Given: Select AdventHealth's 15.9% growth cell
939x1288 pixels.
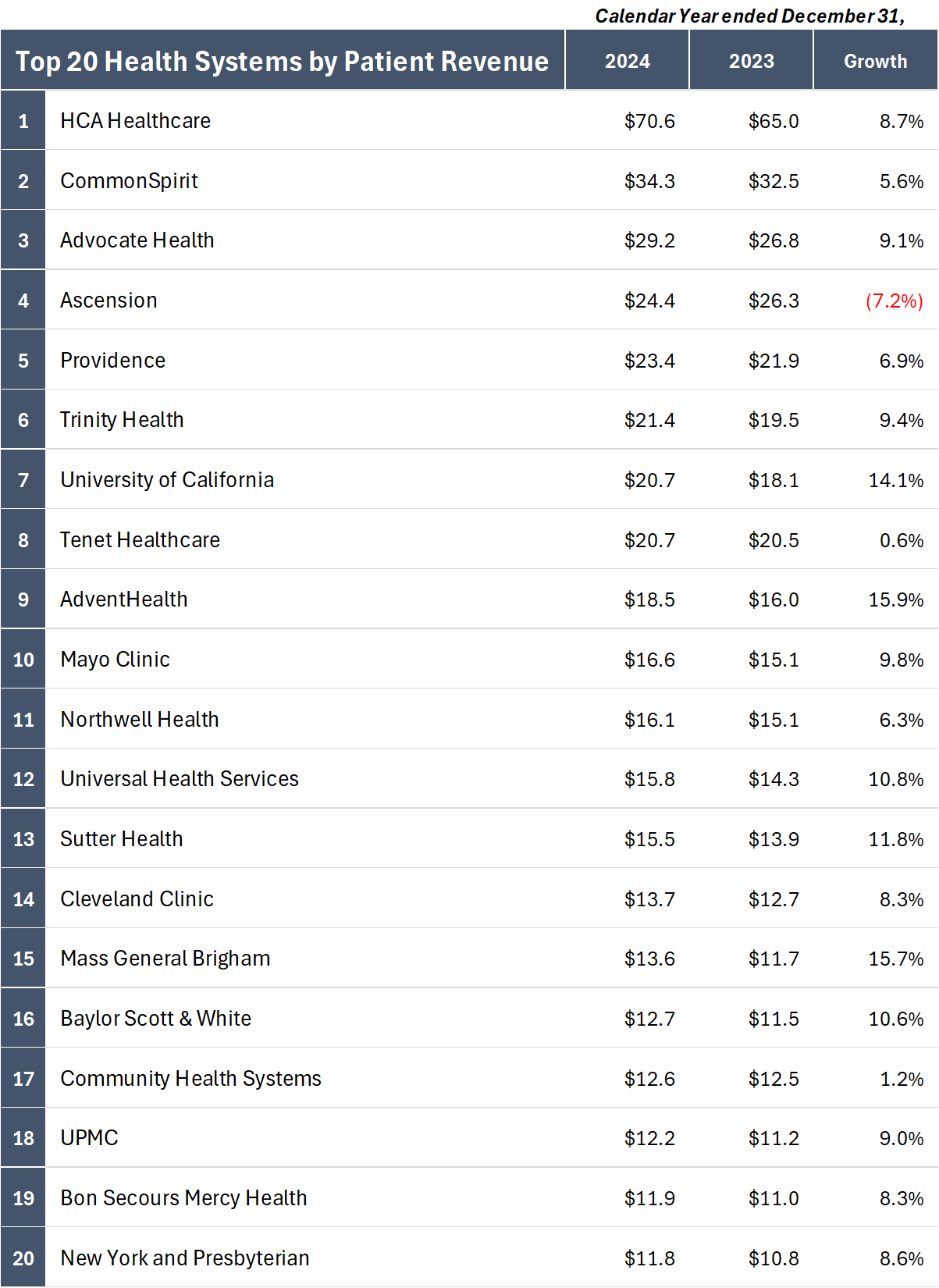Looking at the screenshot, I should point(895,600).
